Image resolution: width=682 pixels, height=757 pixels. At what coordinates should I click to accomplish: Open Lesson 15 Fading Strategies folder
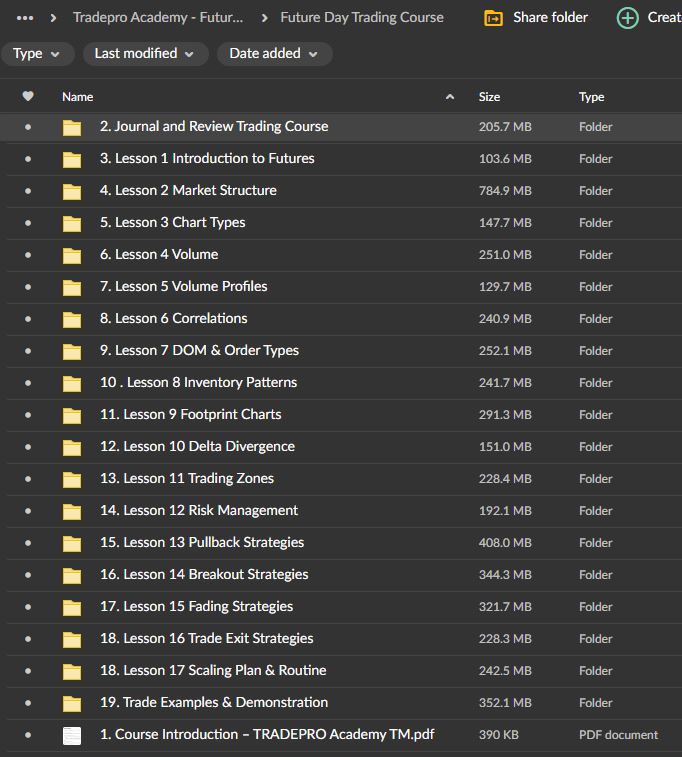pyautogui.click(x=196, y=607)
